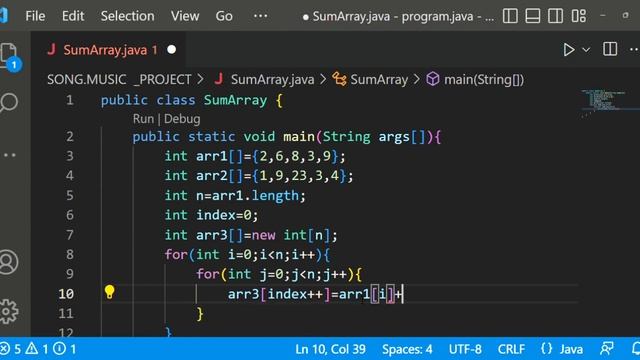Open the View menu
Image resolution: width=640 pixels, height=360 pixels.
tap(185, 16)
